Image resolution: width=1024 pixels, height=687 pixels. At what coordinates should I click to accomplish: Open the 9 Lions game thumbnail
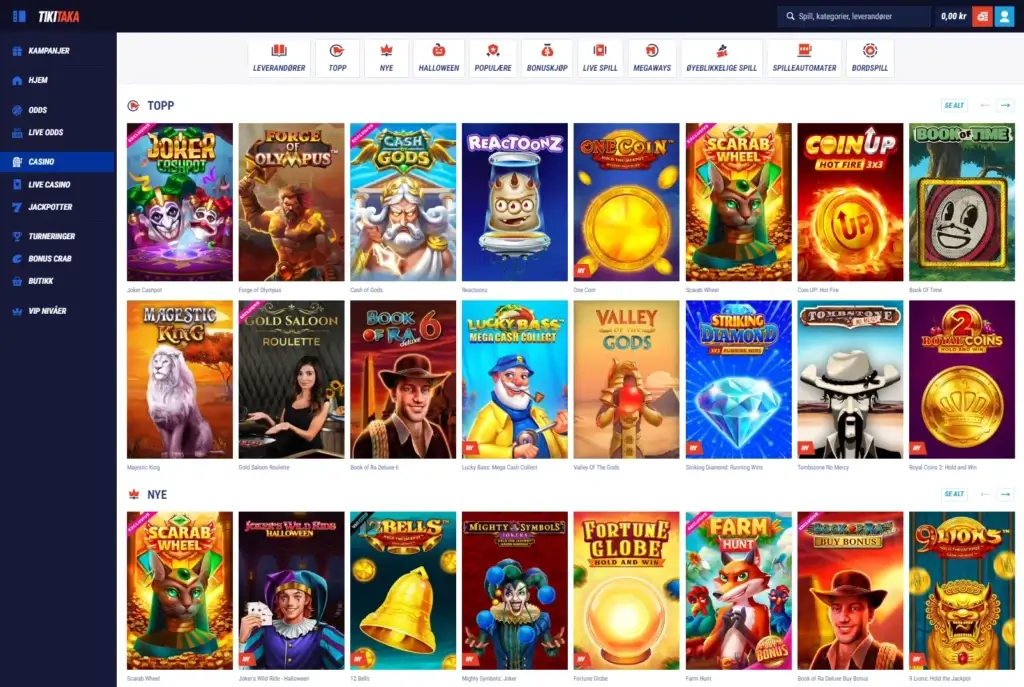coord(962,591)
